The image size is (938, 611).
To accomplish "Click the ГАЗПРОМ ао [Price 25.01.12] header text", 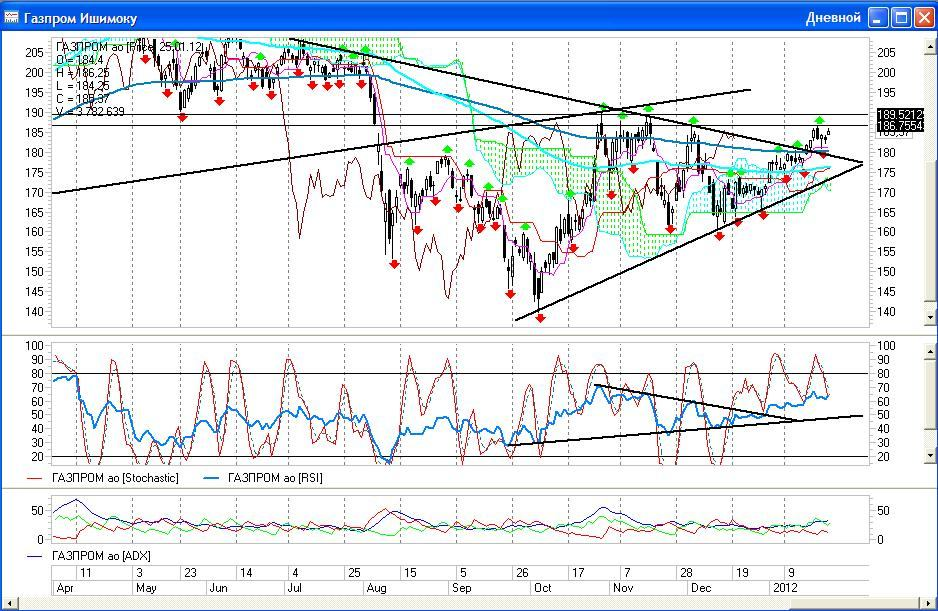I will coord(130,47).
